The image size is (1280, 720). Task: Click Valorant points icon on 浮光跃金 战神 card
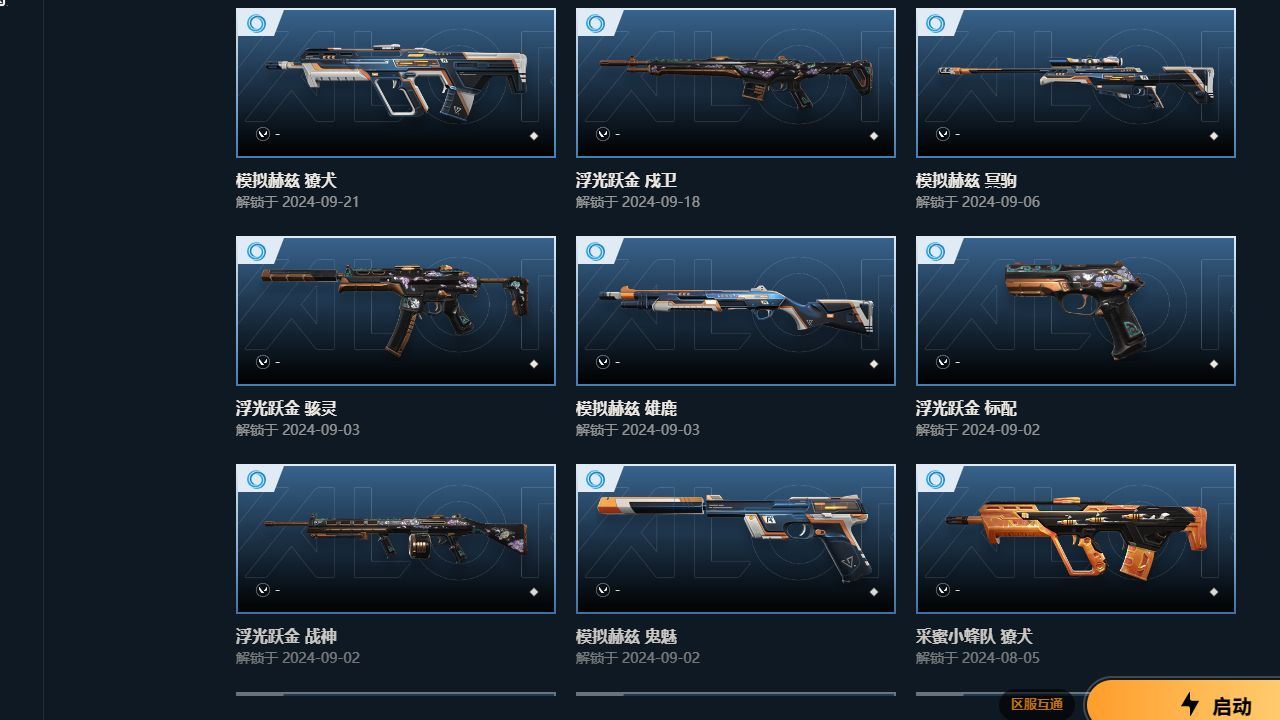pos(262,590)
